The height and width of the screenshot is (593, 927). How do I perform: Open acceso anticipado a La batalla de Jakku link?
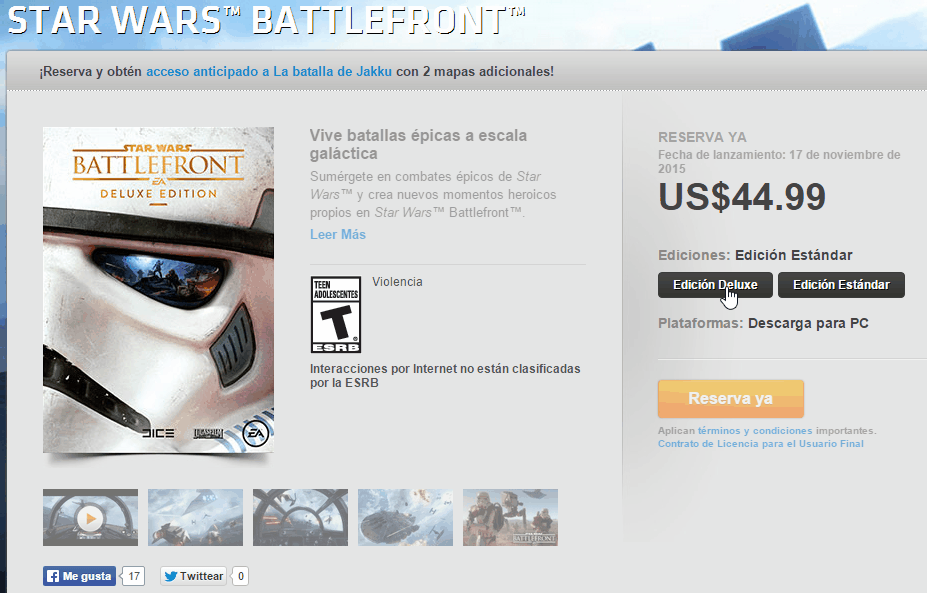(269, 72)
